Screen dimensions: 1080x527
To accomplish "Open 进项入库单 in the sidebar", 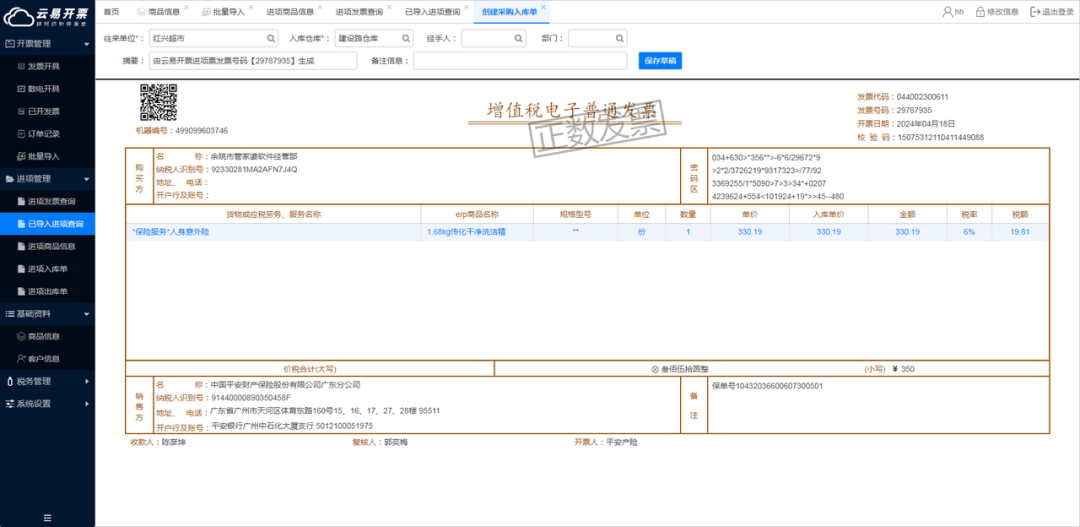I will coord(47,269).
